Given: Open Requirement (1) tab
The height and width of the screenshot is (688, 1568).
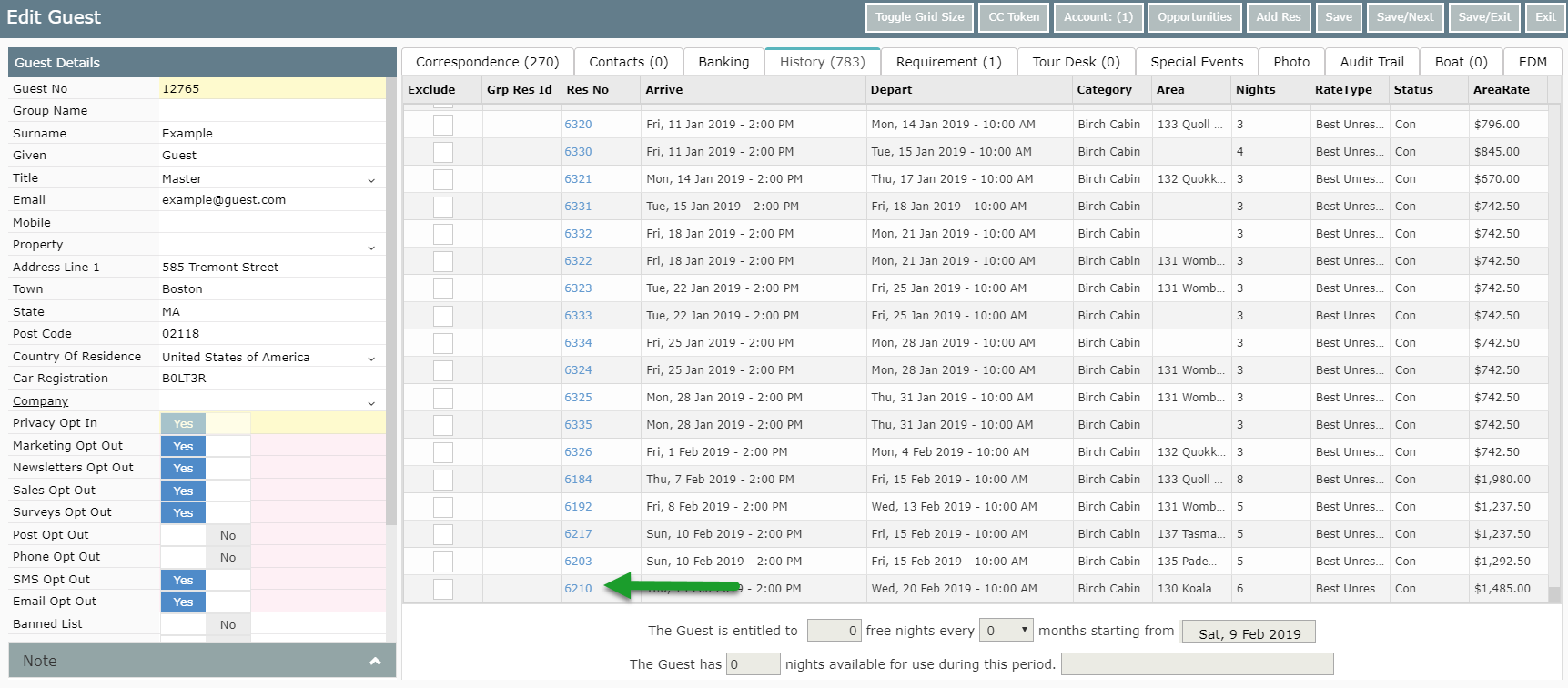Looking at the screenshot, I should point(948,62).
